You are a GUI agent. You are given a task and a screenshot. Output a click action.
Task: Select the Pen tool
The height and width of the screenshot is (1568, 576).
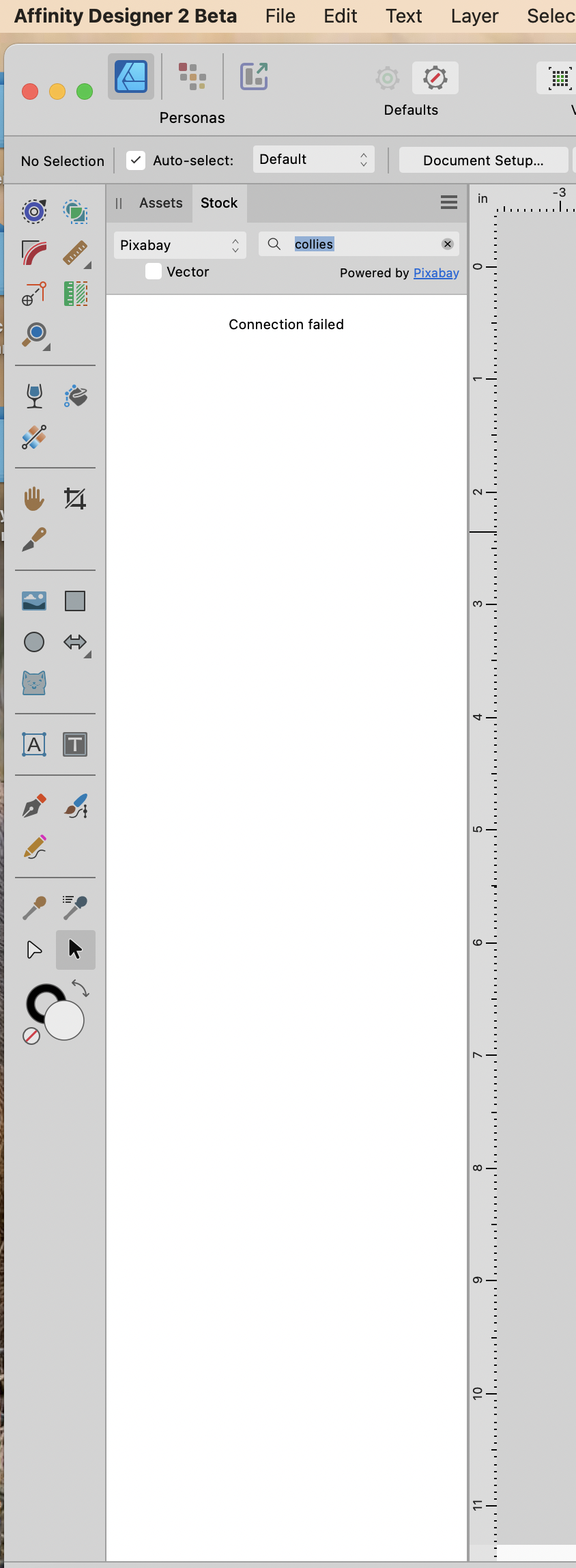coord(34,807)
